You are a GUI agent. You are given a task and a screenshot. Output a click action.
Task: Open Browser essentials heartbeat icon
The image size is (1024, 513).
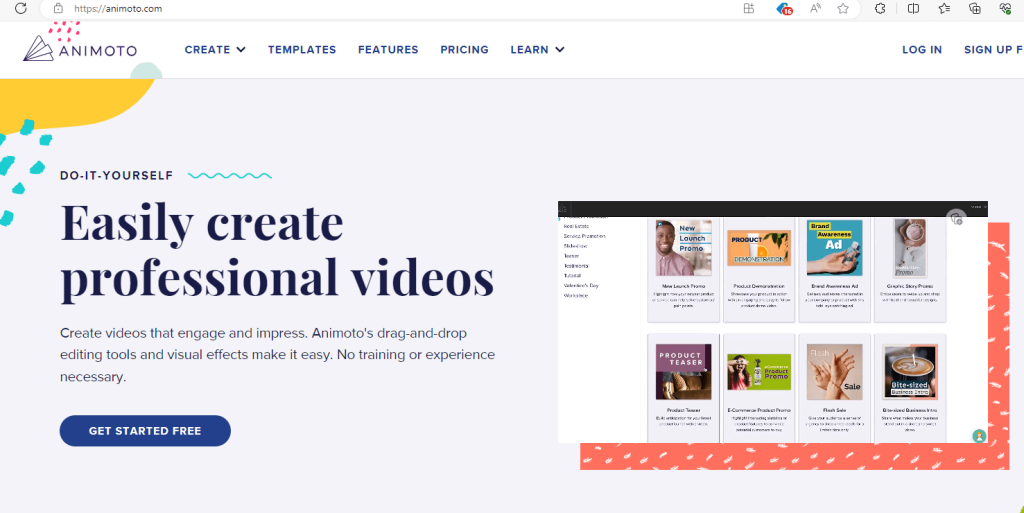(1006, 8)
